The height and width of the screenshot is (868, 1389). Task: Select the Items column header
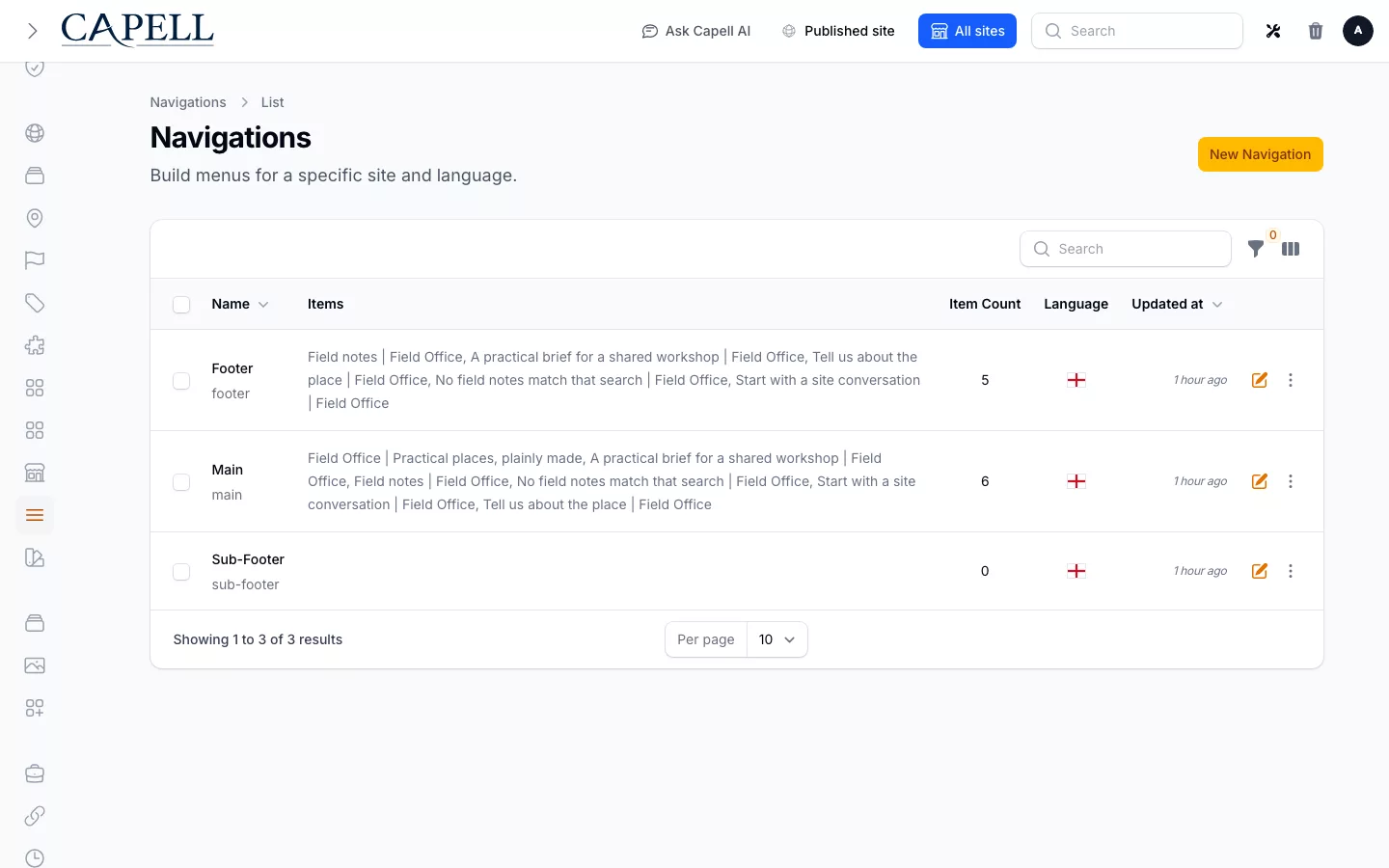point(325,304)
